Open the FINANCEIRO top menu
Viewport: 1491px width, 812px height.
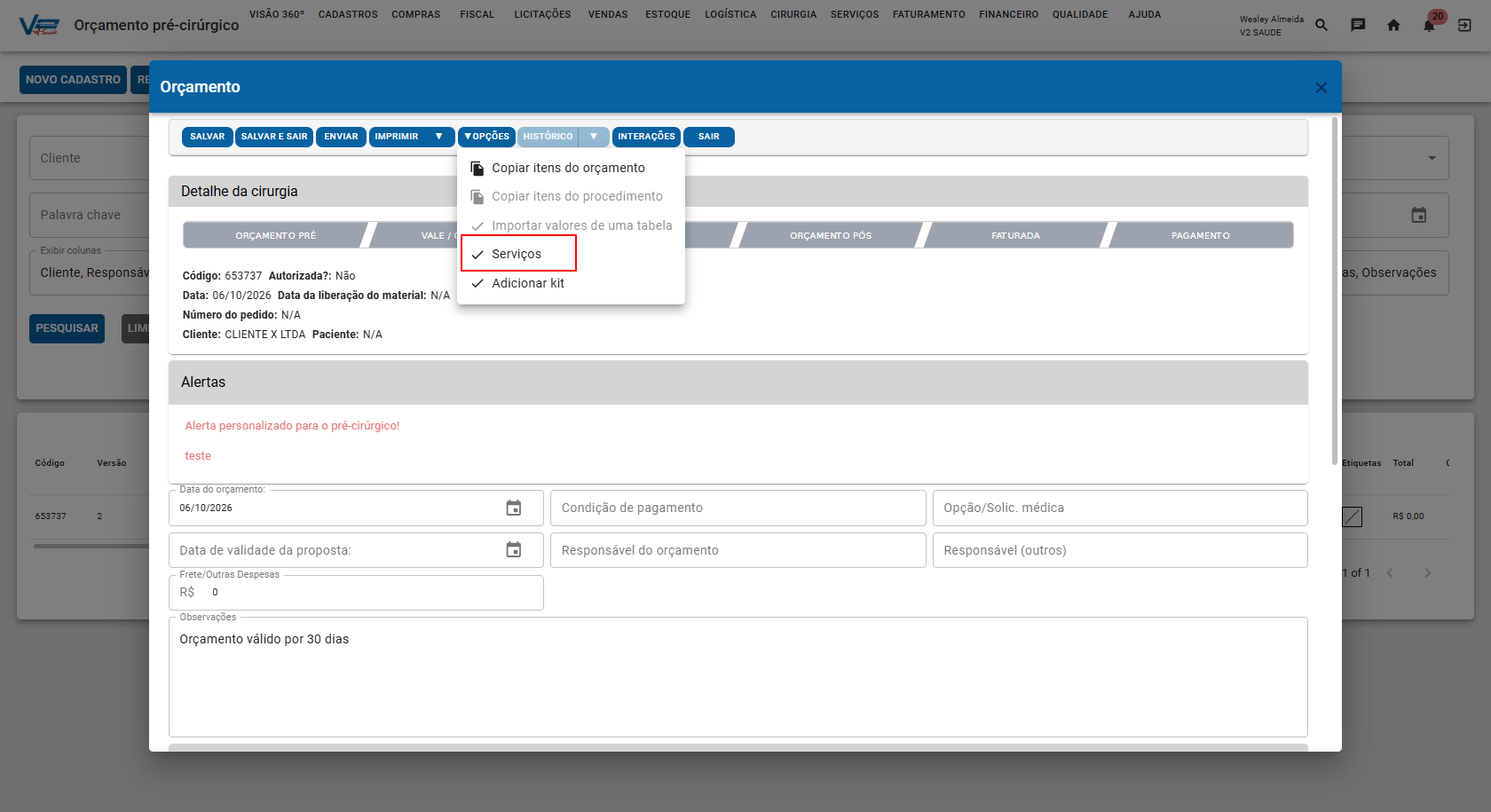(1008, 15)
